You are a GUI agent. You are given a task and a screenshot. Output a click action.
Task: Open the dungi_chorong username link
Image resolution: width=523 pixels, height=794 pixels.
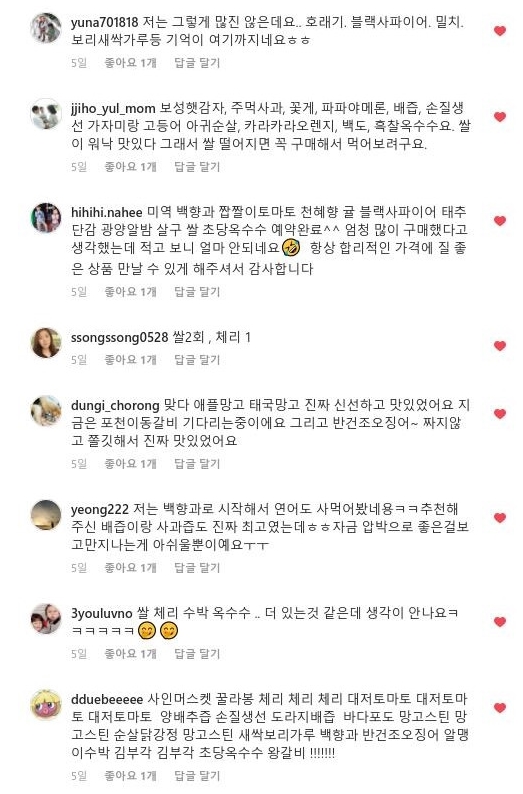pyautogui.click(x=115, y=406)
